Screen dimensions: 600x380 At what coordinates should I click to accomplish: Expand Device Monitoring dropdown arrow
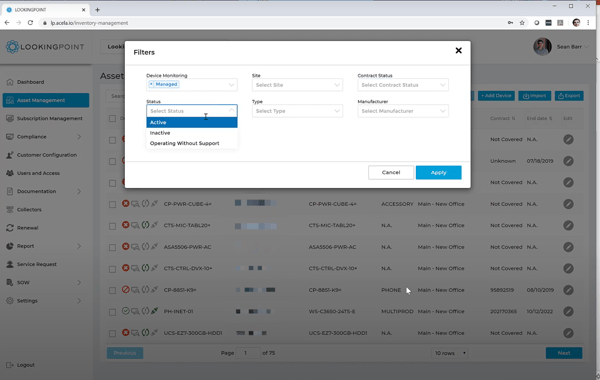[232, 85]
